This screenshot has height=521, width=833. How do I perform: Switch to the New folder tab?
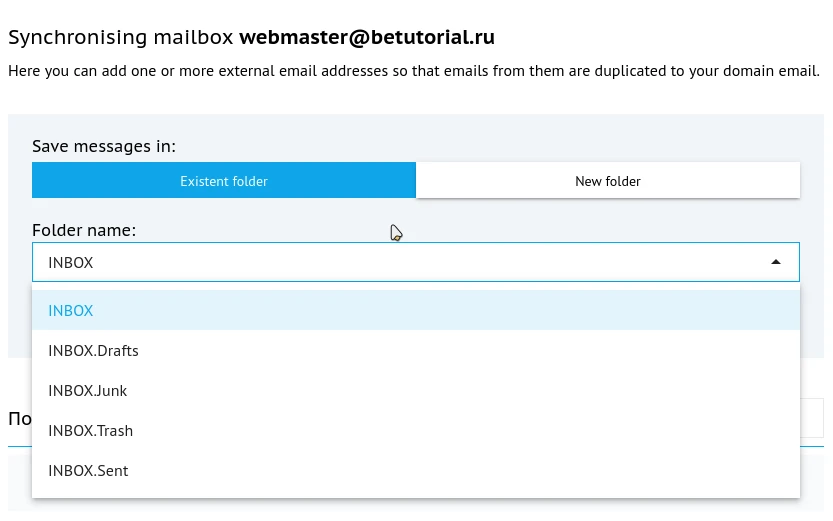608,181
